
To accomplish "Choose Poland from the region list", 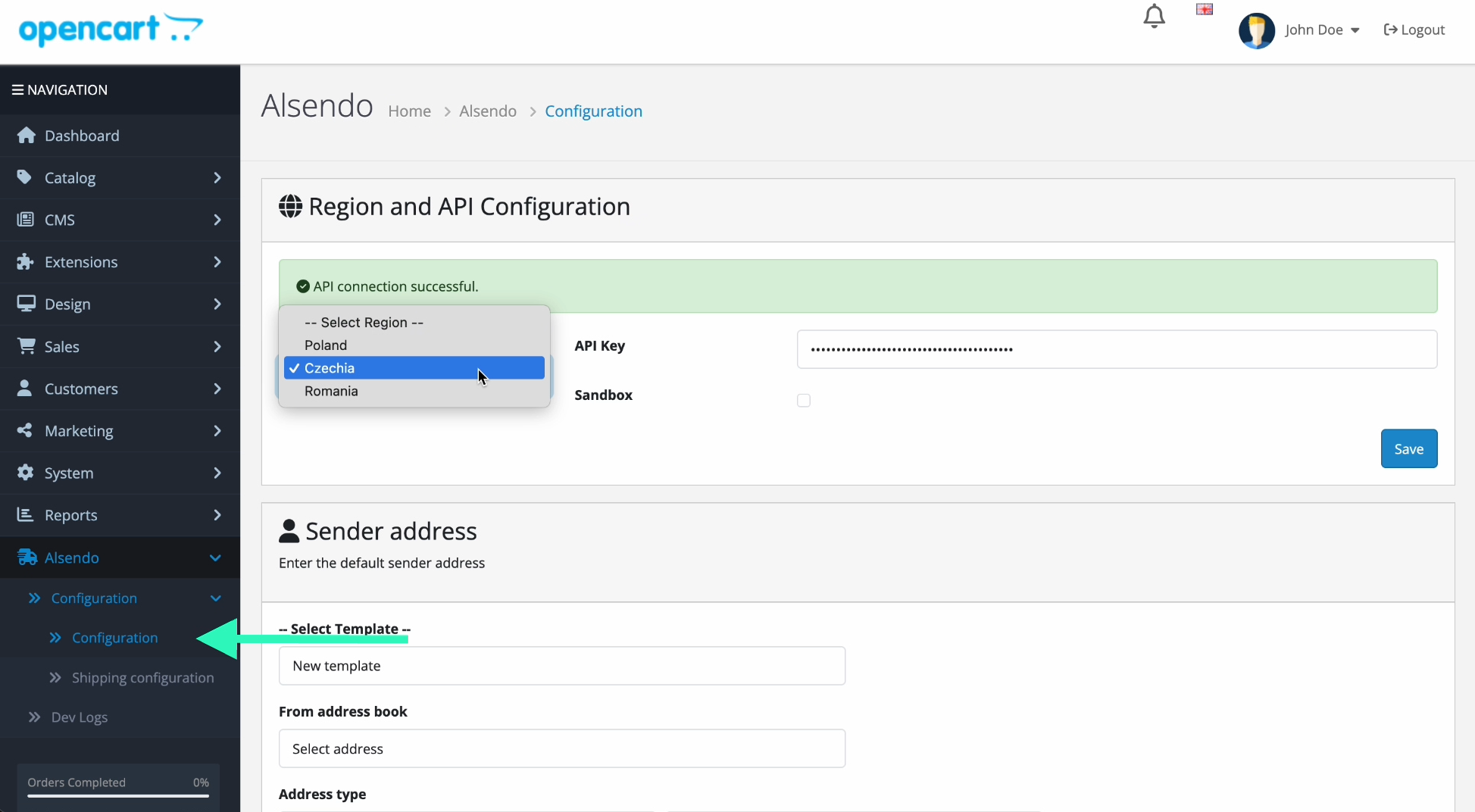I will tap(414, 345).
